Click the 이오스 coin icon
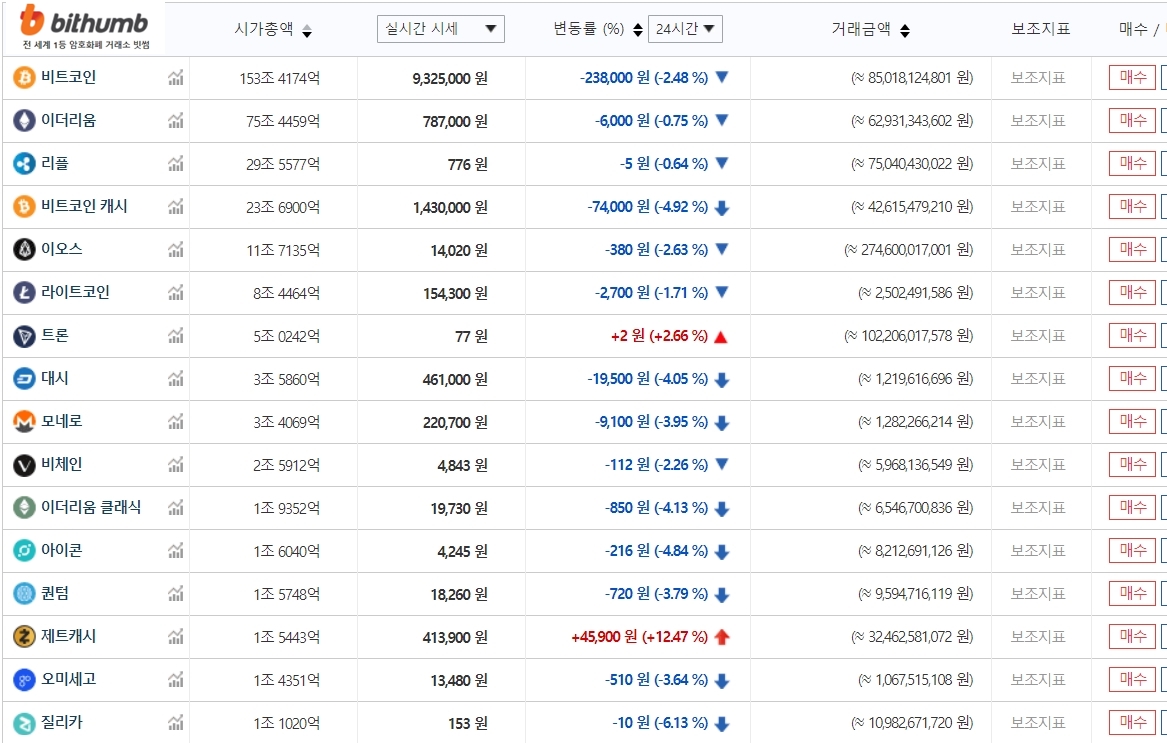The height and width of the screenshot is (743, 1167). (24, 249)
